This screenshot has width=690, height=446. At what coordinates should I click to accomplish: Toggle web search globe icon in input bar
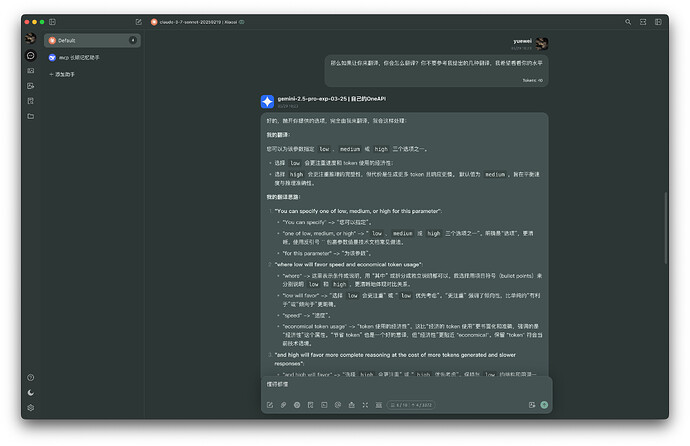click(x=297, y=405)
